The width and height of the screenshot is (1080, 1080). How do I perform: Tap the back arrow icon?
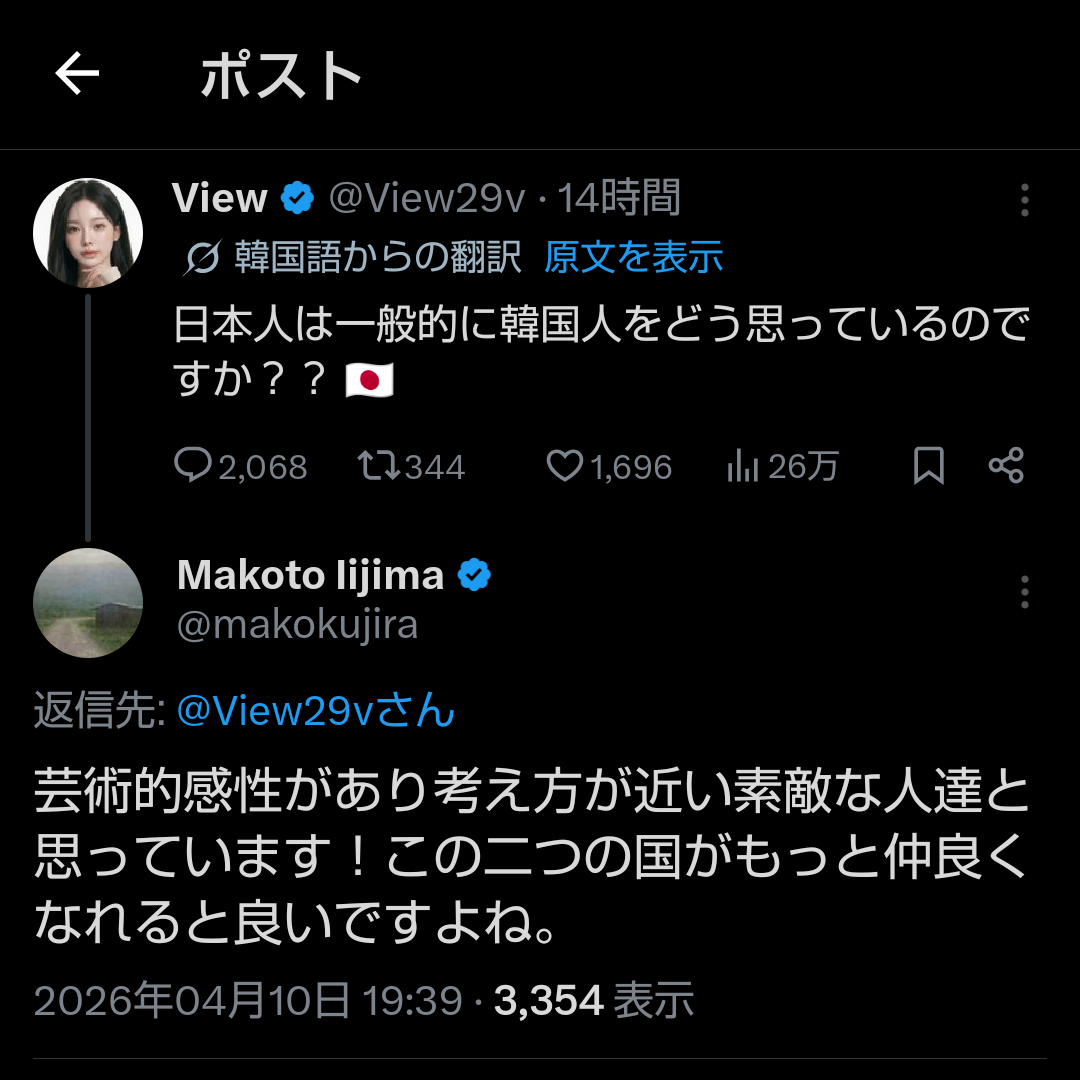77,74
